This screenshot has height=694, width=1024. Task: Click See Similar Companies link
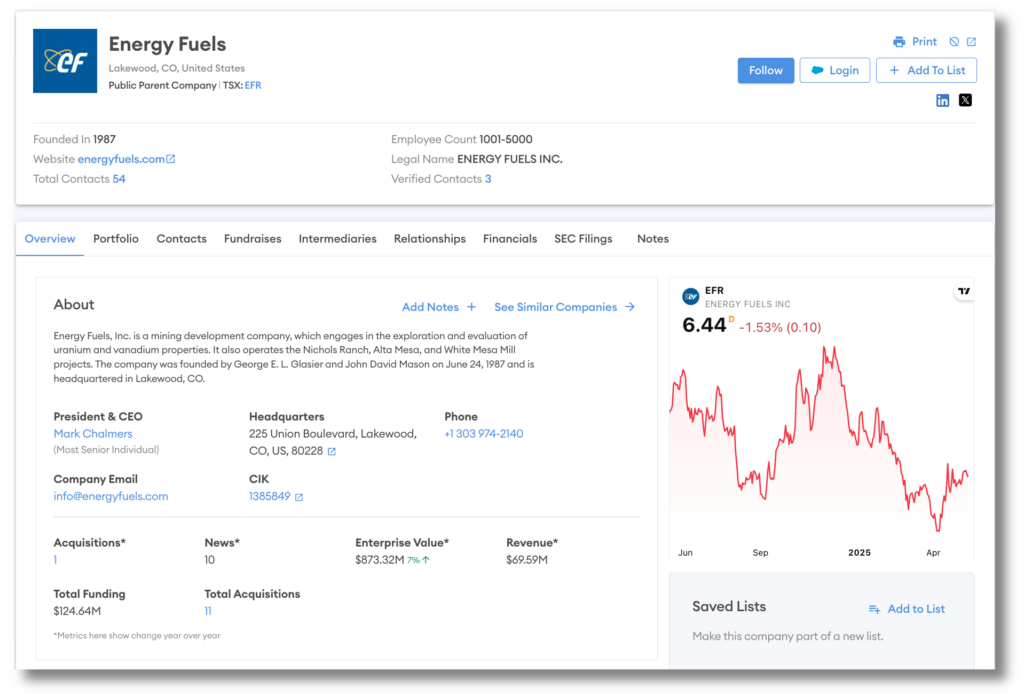556,307
